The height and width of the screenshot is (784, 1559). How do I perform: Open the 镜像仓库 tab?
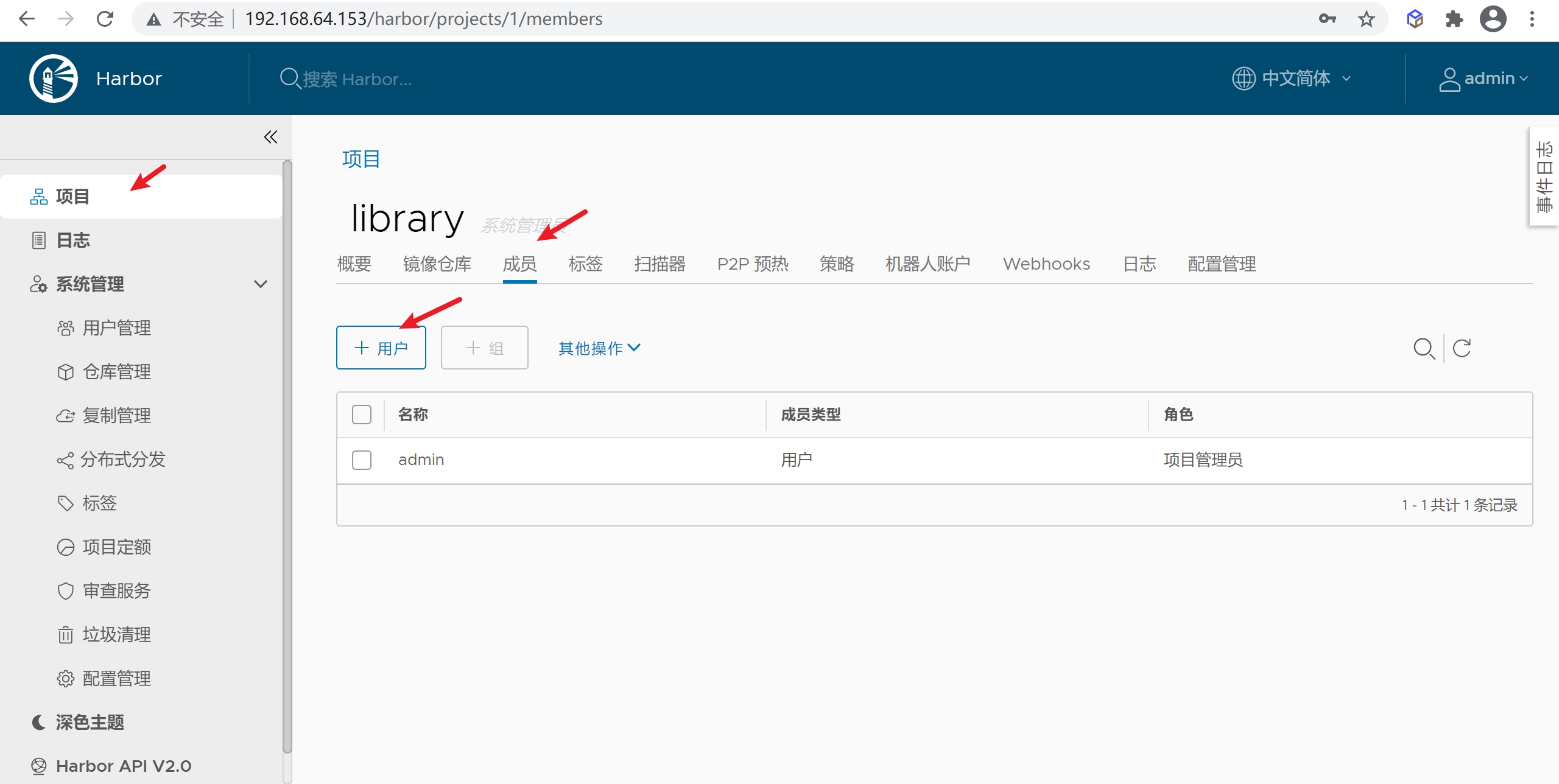click(x=437, y=264)
